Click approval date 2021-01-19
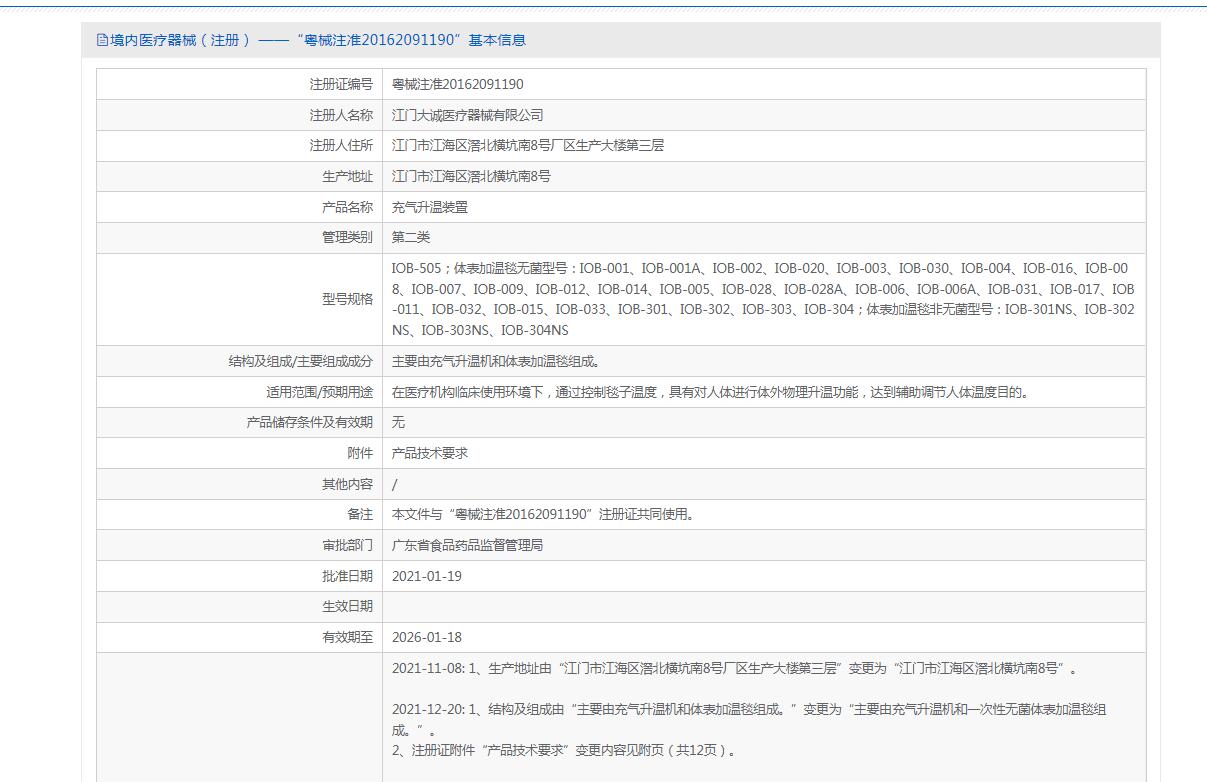Viewport: 1207px width, 782px height. (427, 576)
